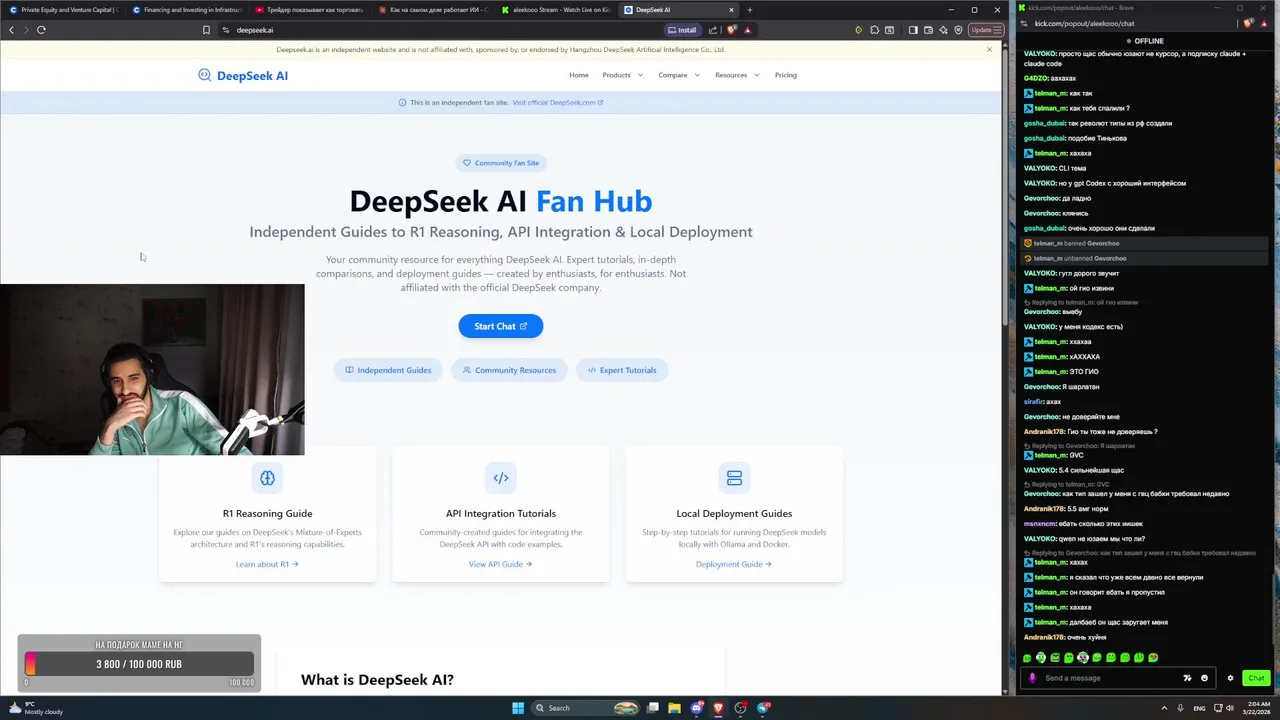Select the Expert Tutorials pill
This screenshot has height=720, width=1280.
tap(622, 370)
